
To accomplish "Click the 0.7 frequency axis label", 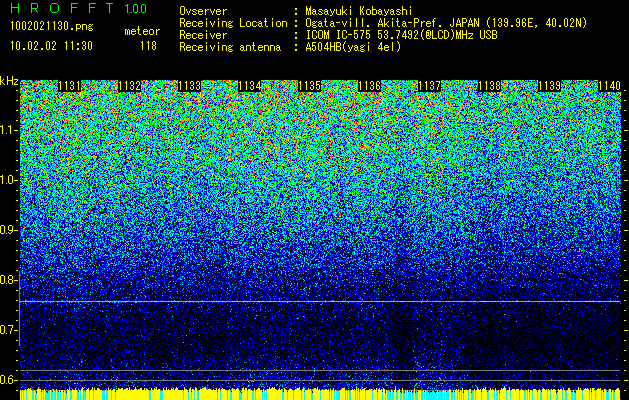I will pos(8,330).
